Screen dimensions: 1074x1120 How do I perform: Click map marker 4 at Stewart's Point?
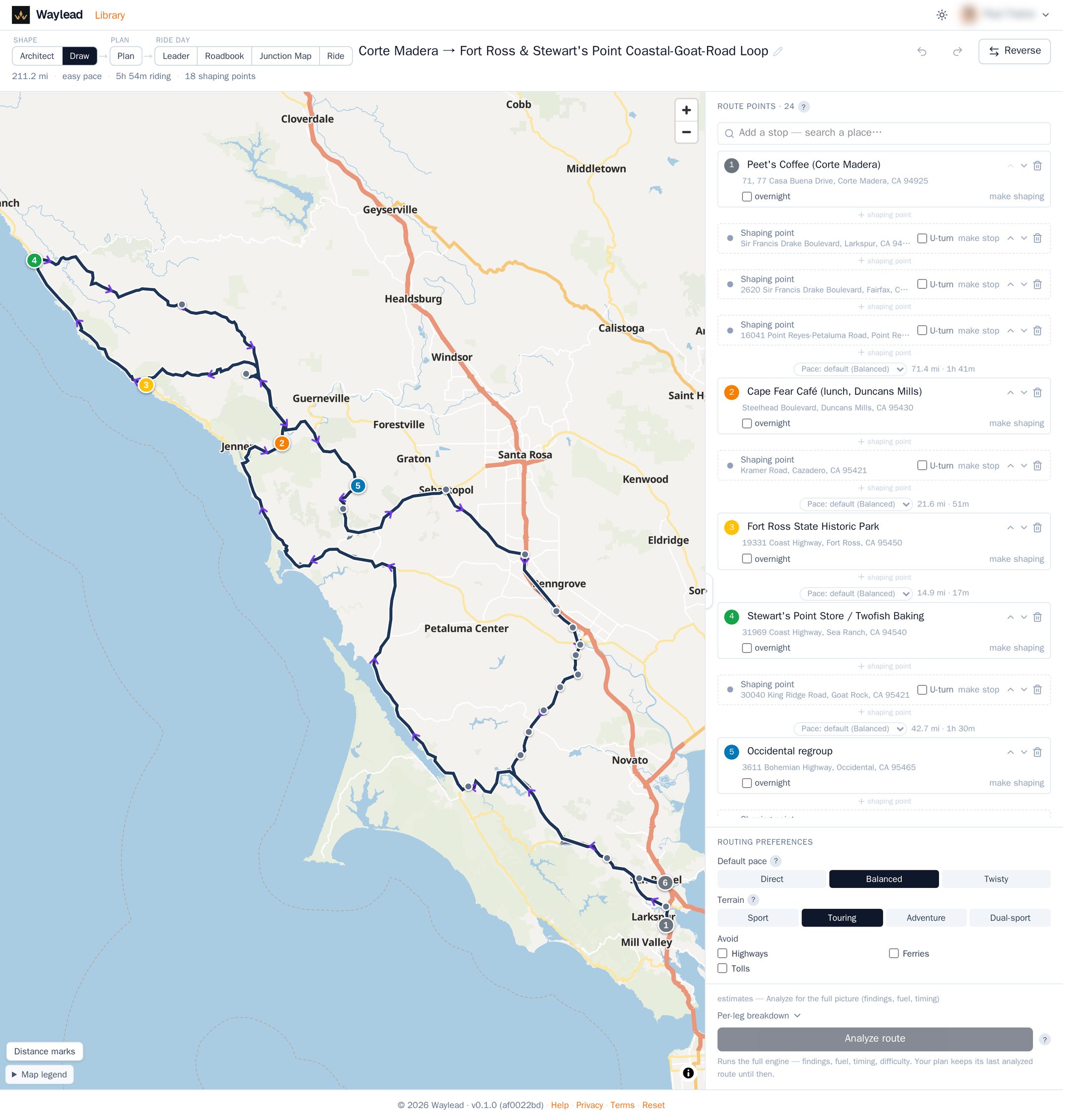click(x=34, y=261)
